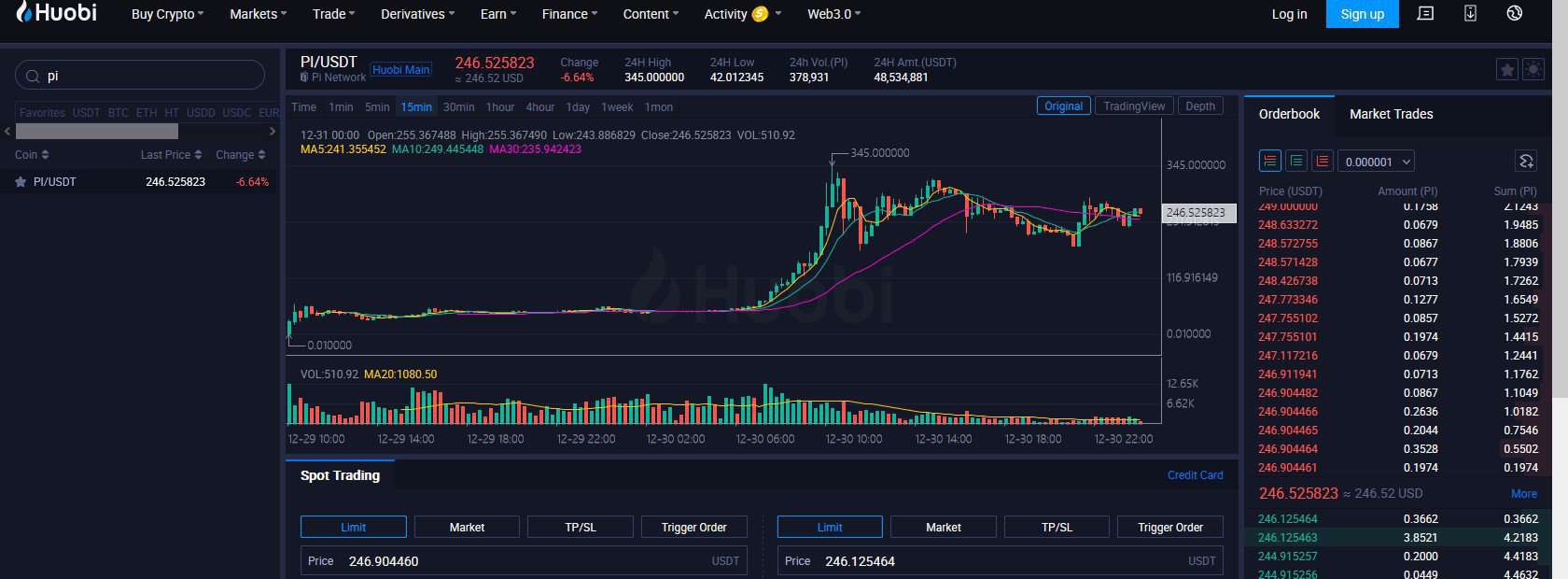Open the Finance menu

pos(569,14)
